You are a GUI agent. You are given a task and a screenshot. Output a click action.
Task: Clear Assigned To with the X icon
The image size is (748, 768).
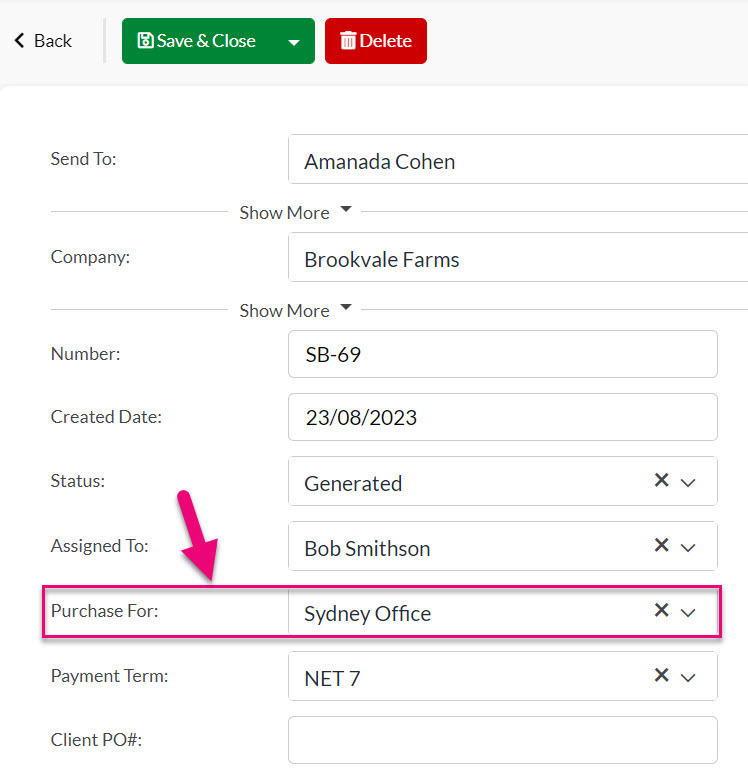(661, 545)
